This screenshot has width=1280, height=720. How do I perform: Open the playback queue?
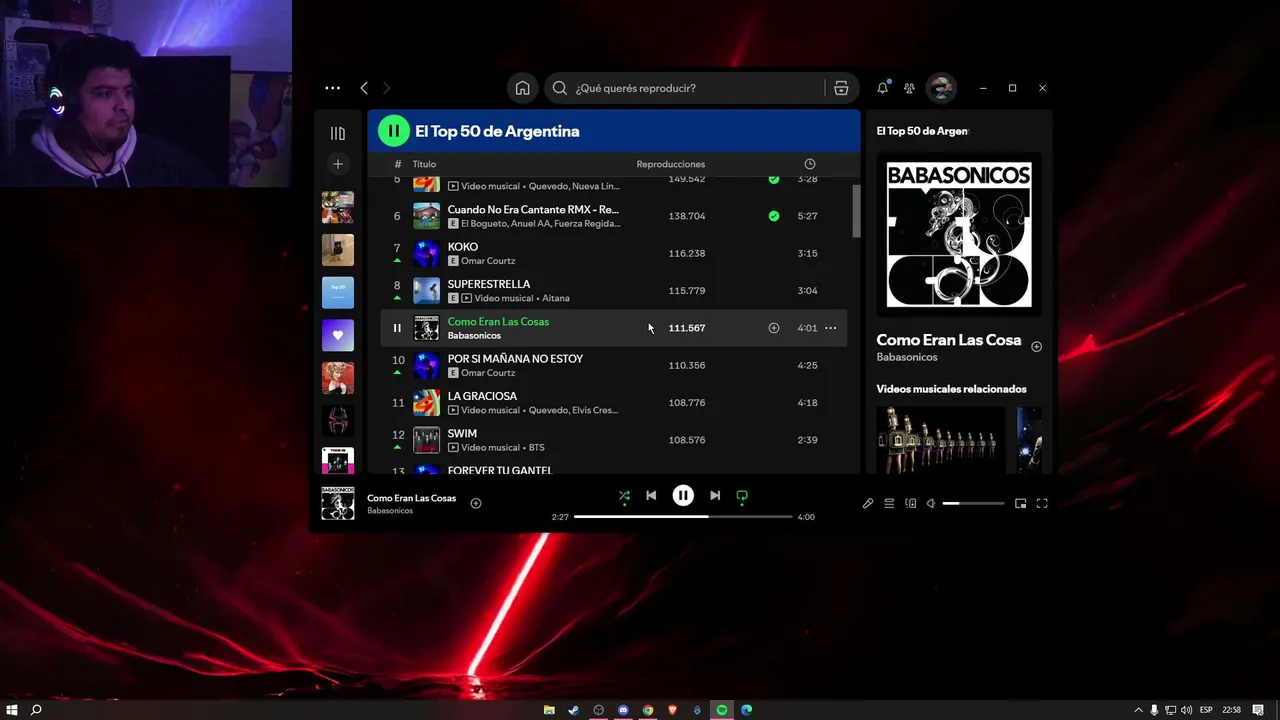pos(889,504)
